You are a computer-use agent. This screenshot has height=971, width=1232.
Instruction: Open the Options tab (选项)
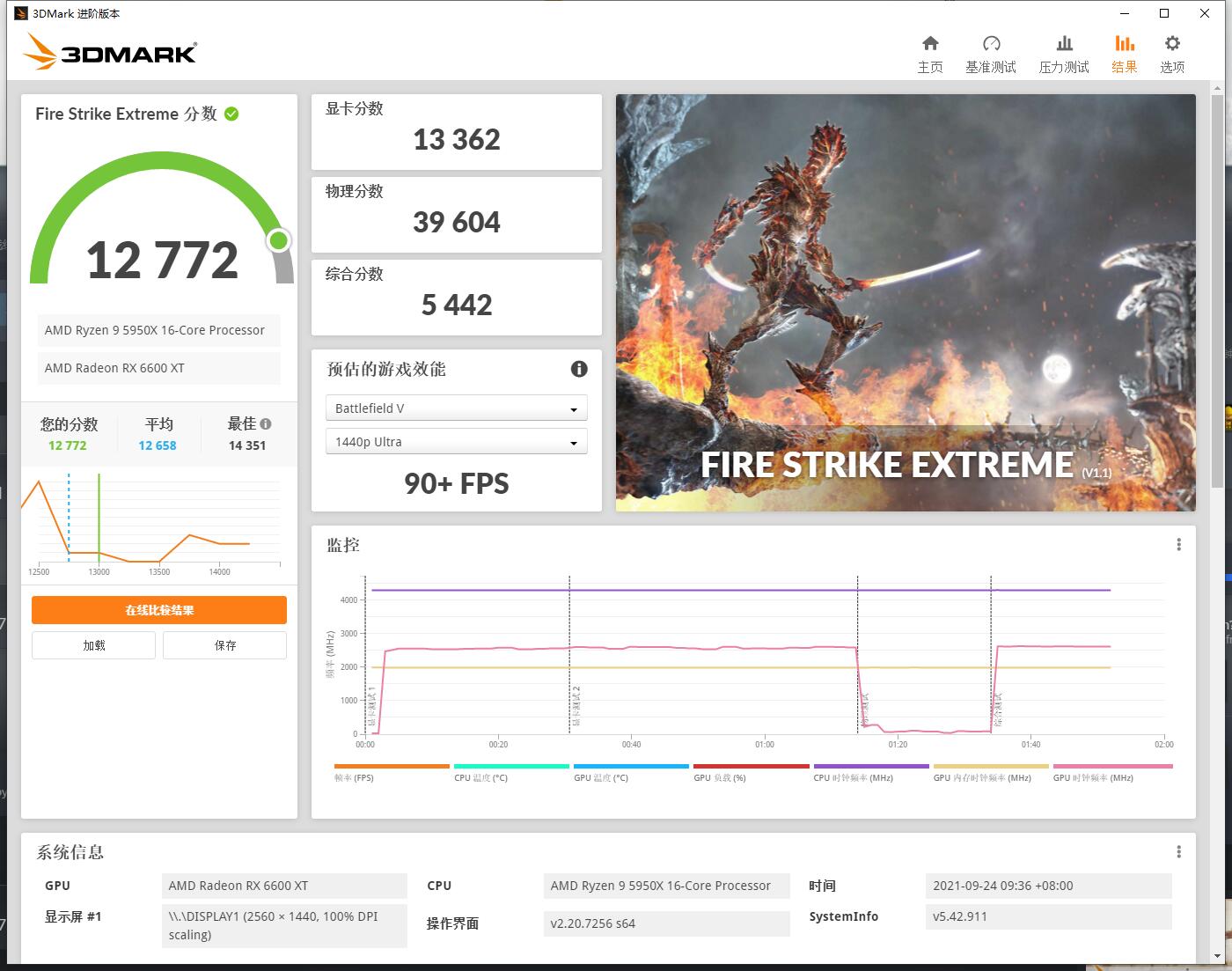1172,54
